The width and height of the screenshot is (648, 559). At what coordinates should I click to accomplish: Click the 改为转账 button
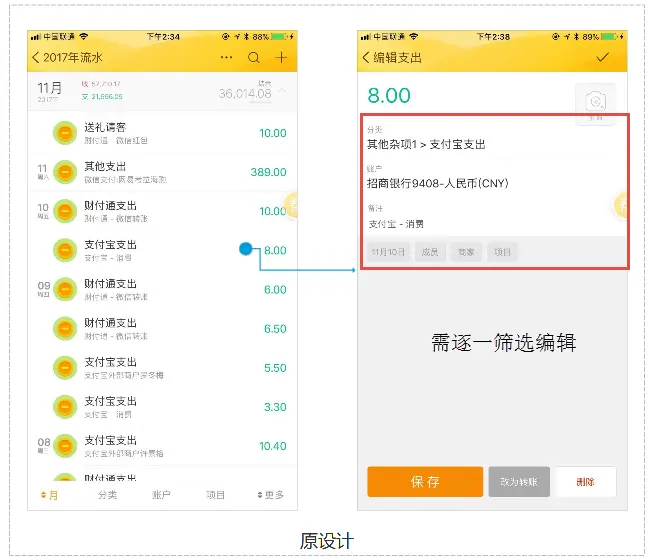pos(519,482)
